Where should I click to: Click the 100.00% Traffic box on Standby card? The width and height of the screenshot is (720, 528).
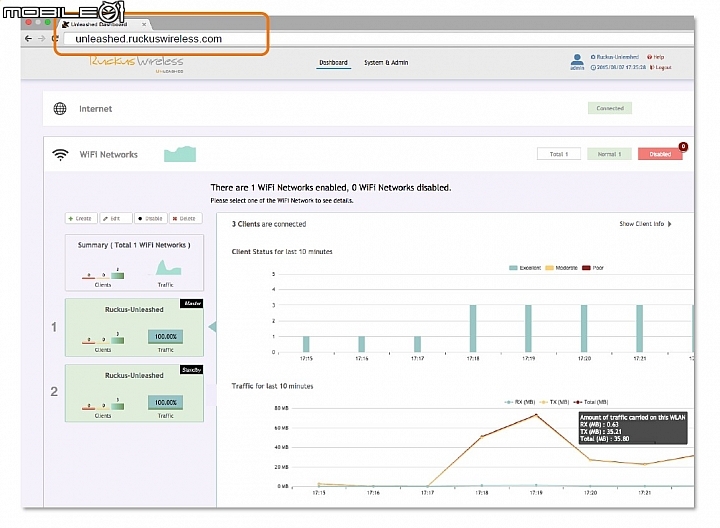click(x=165, y=403)
